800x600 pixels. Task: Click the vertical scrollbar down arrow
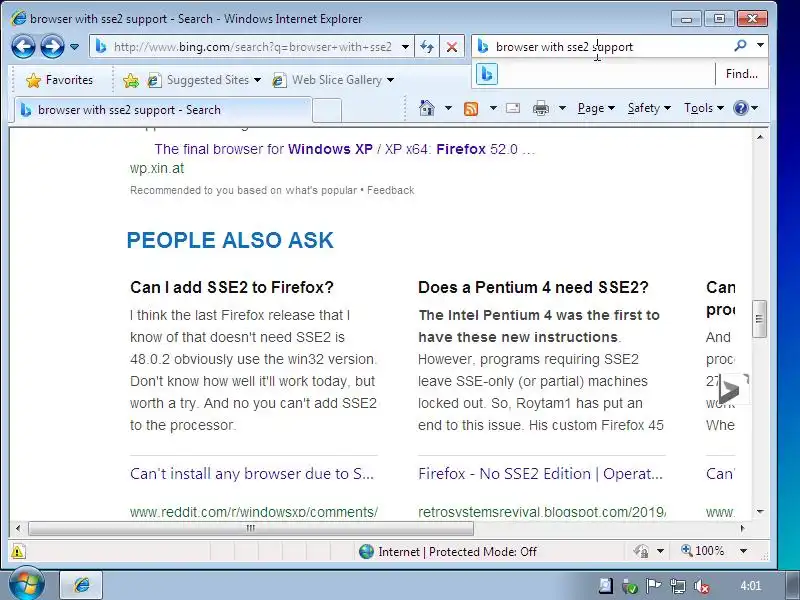click(760, 512)
